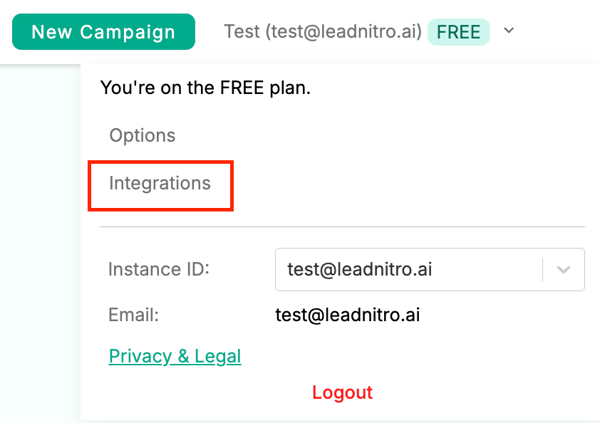
Task: Click the Test account name in header
Action: (240, 32)
